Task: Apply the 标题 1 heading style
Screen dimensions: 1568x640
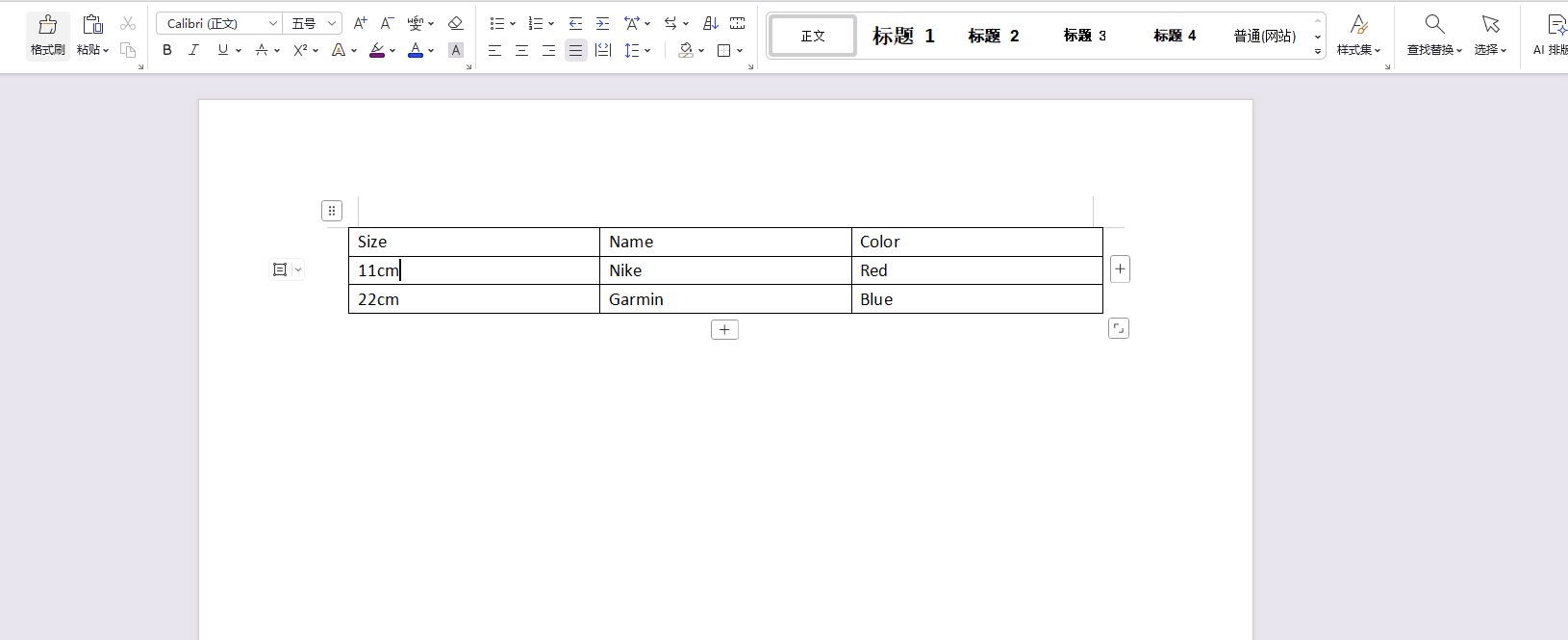Action: point(903,36)
